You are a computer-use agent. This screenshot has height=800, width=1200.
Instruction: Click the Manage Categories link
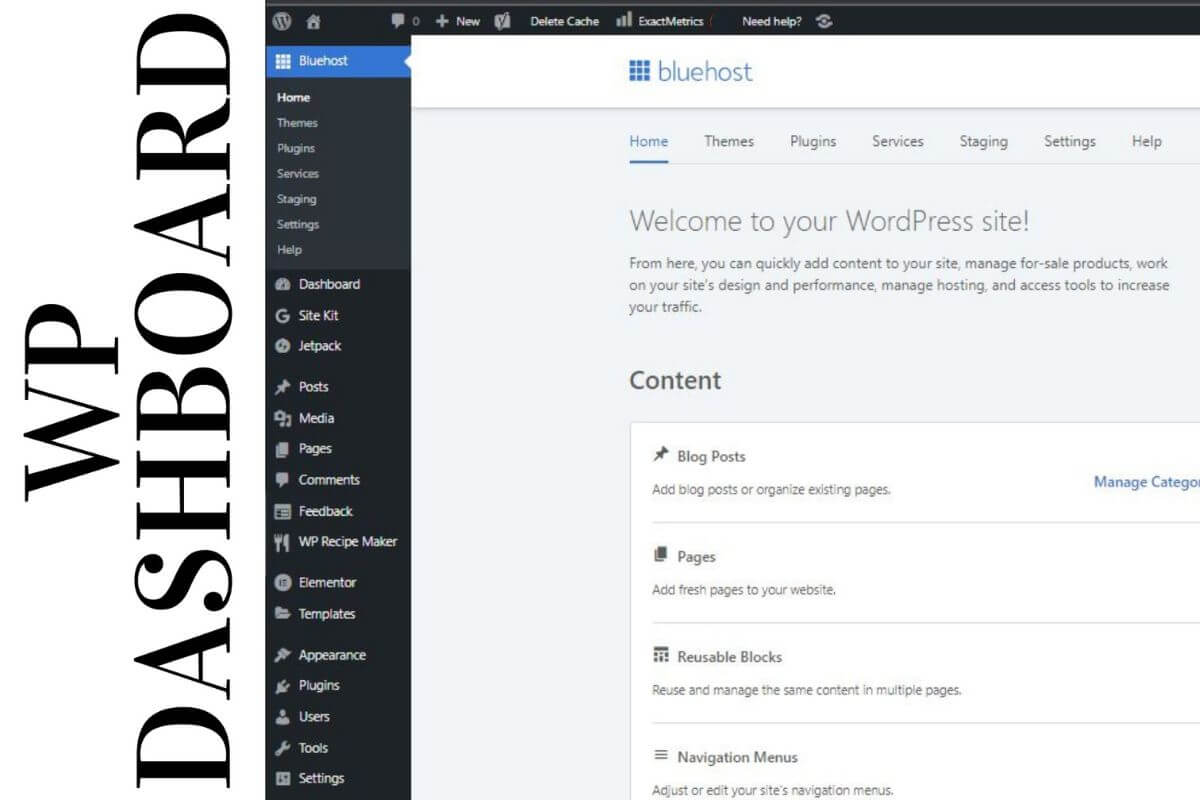click(x=1146, y=481)
